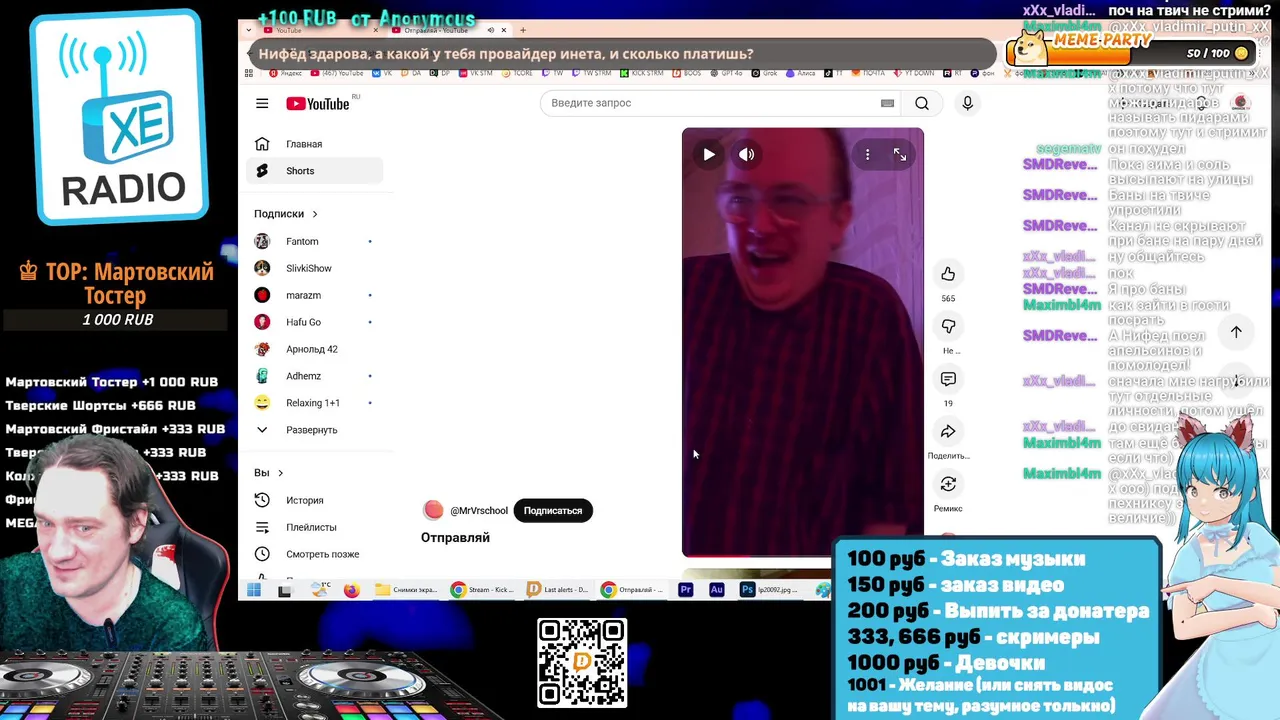Open the marazm channel subscription

pos(314,295)
